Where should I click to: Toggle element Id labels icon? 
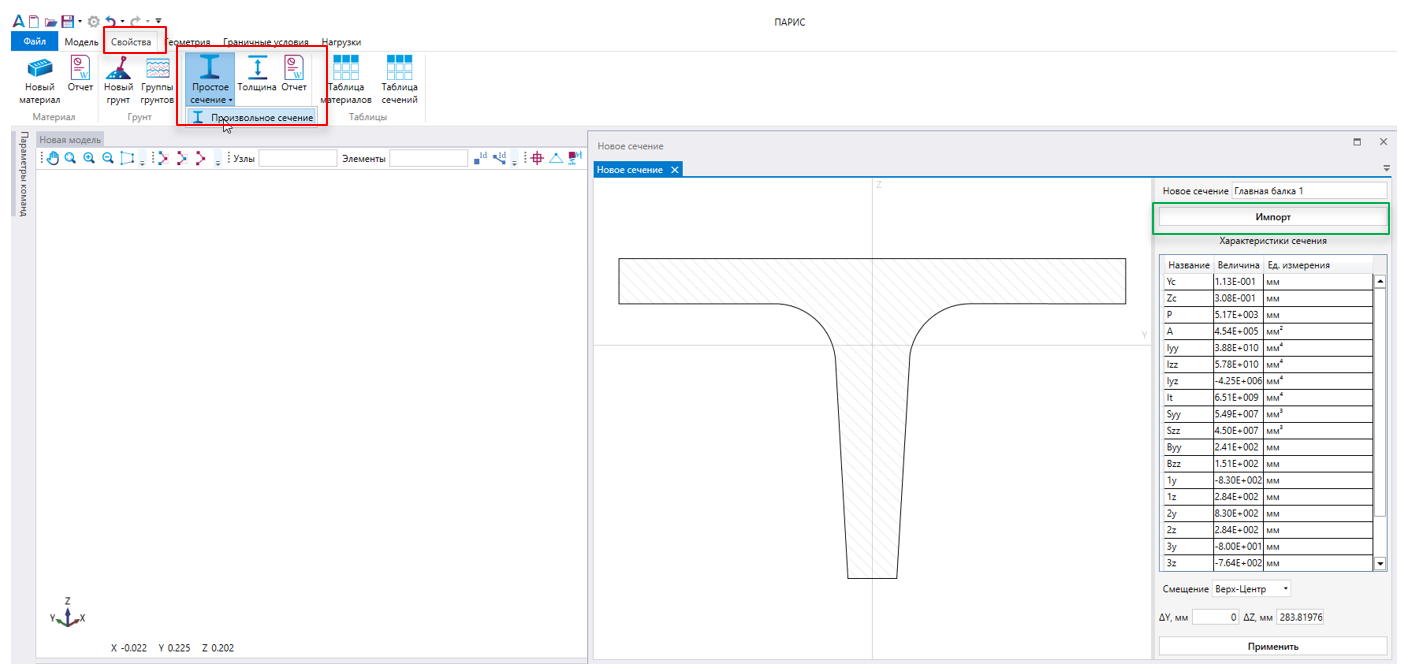click(x=500, y=158)
